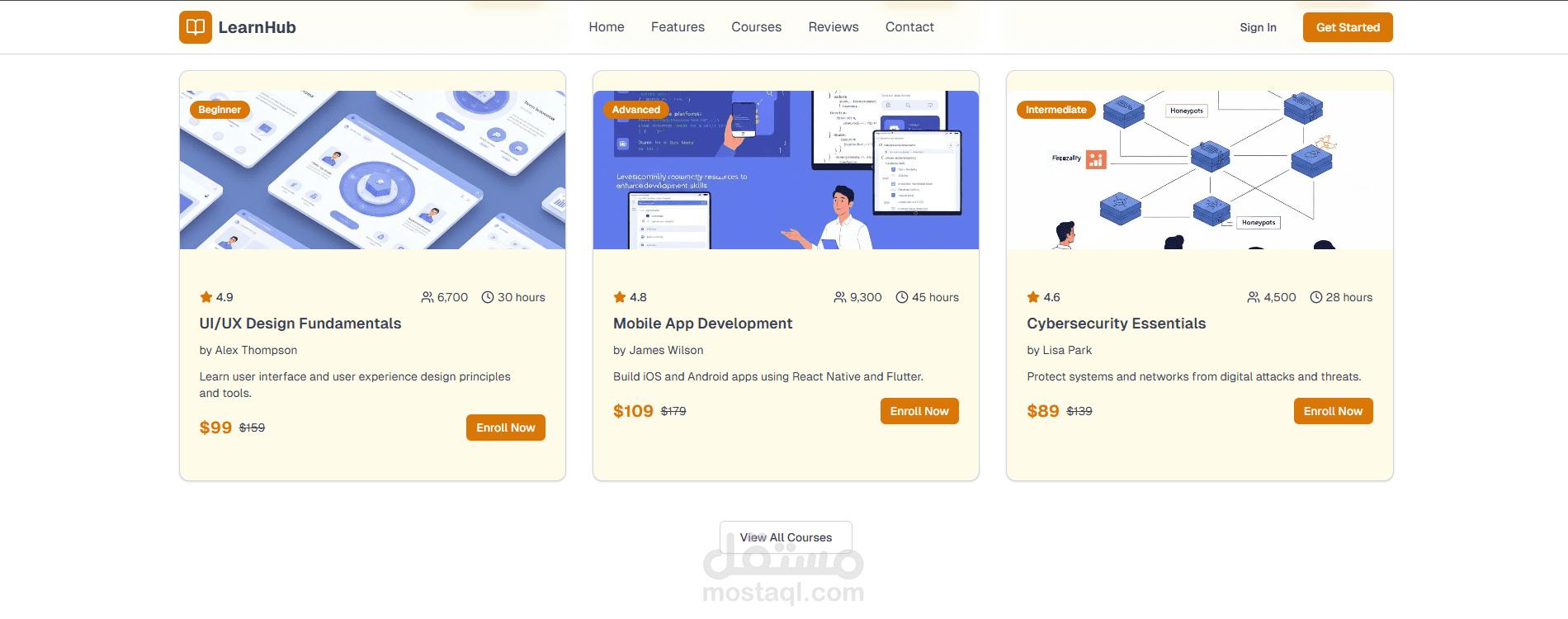Enroll in UI/UX Design Fundamentals course

506,428
